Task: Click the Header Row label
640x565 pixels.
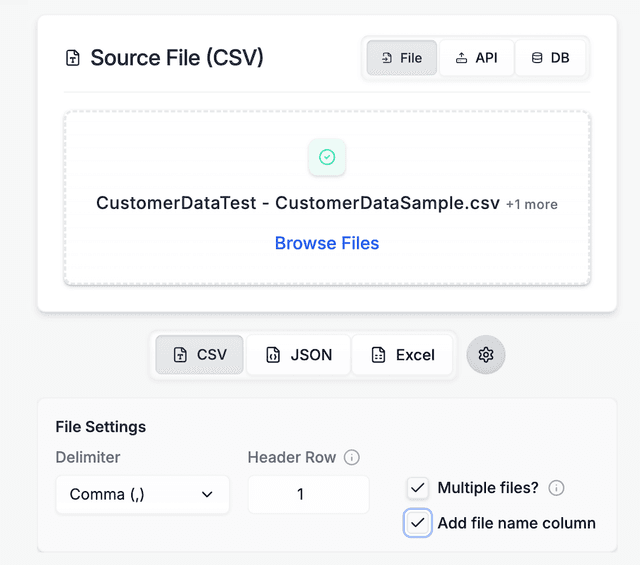Action: coord(292,457)
